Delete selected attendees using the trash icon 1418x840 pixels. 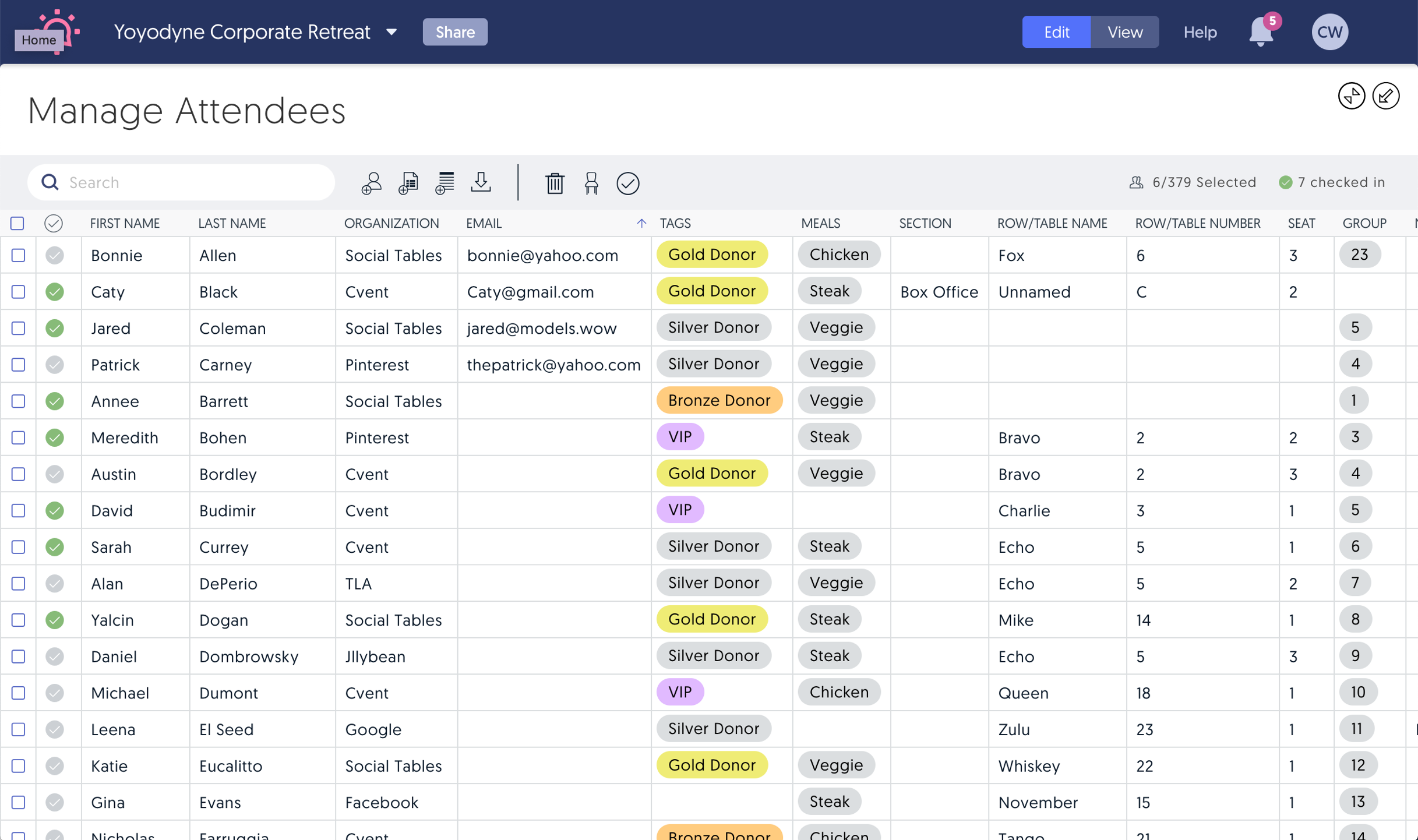coord(554,183)
